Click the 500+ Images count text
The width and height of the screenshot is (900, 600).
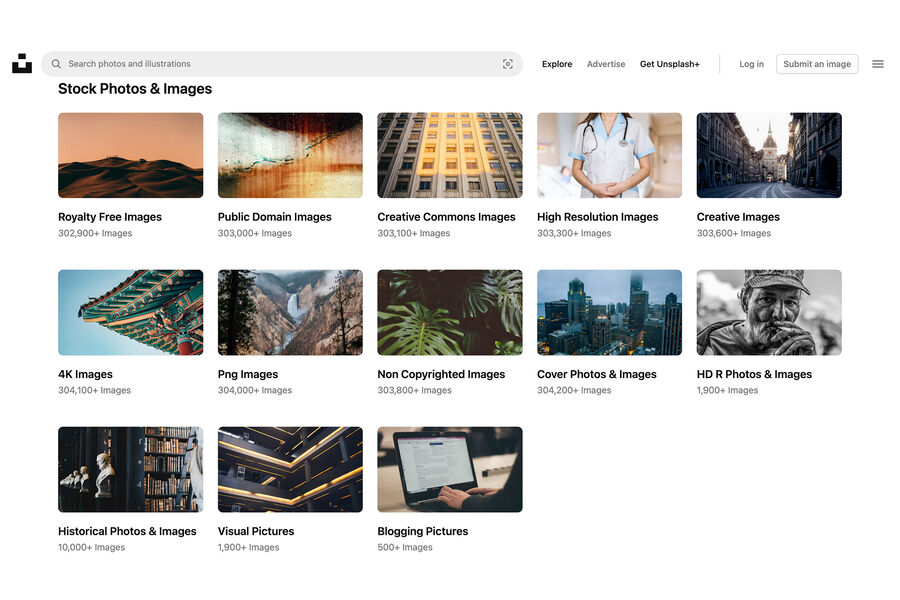405,548
